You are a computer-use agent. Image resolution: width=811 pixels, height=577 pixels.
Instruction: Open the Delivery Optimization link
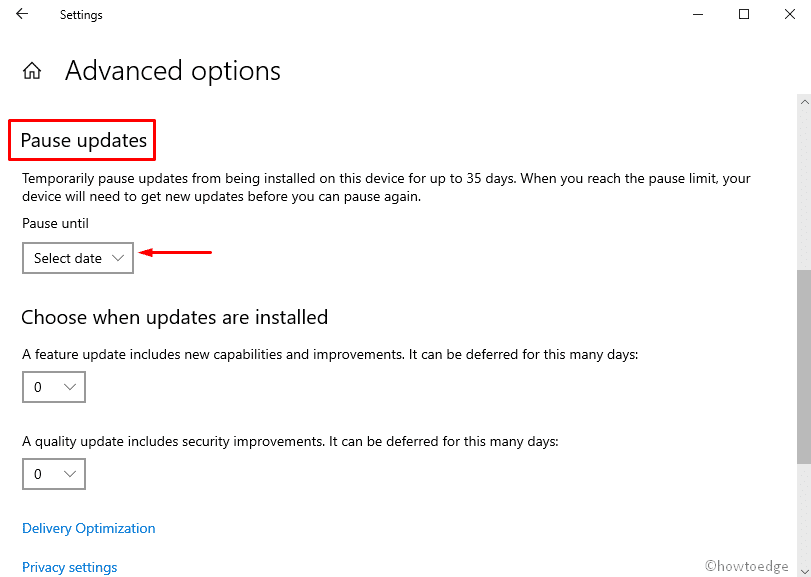[x=89, y=528]
